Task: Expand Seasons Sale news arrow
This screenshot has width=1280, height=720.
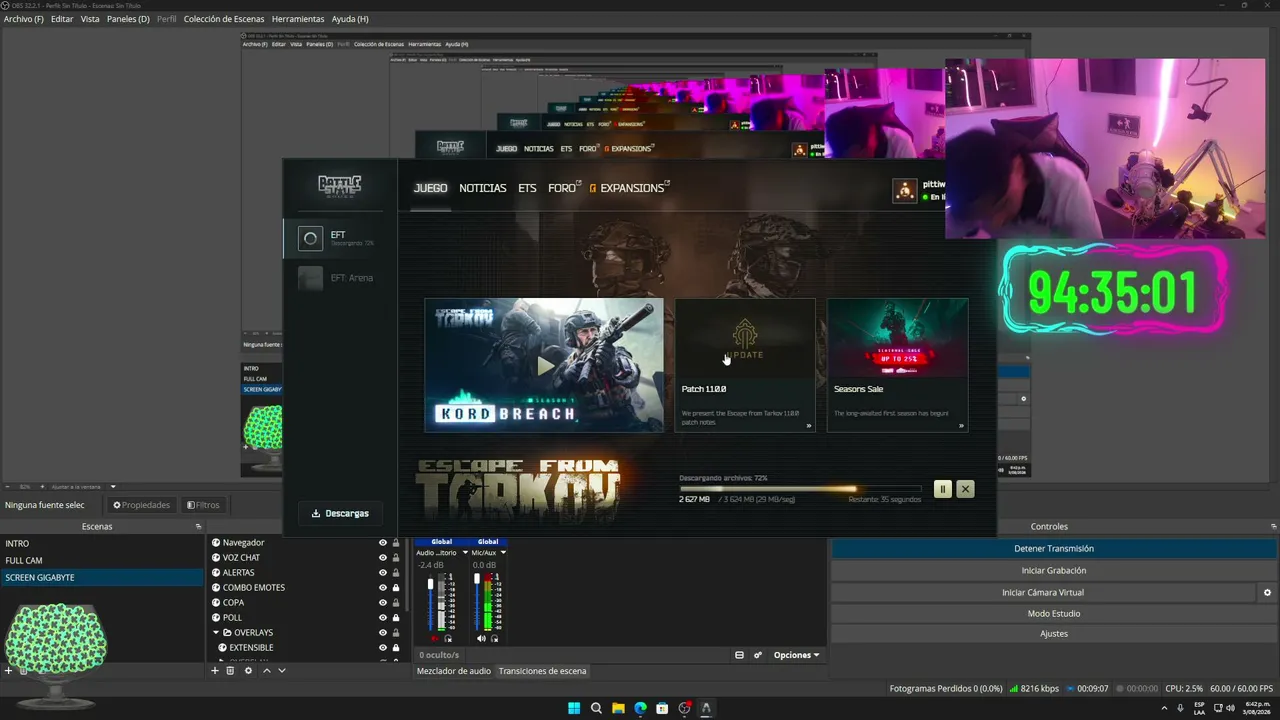Action: pos(961,426)
